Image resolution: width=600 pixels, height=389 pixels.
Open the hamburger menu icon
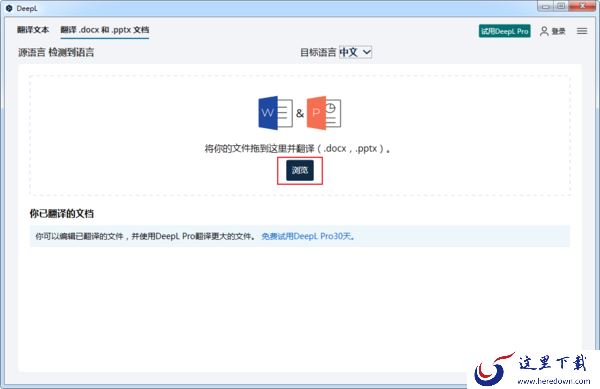point(582,31)
